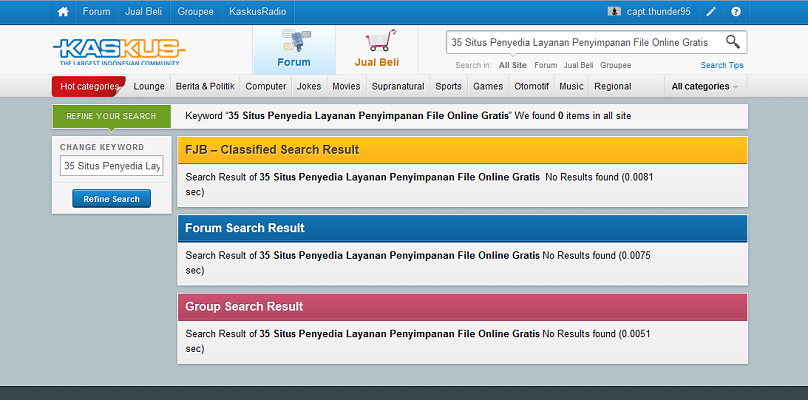Open the Sports category
808x400 pixels.
[x=448, y=87]
